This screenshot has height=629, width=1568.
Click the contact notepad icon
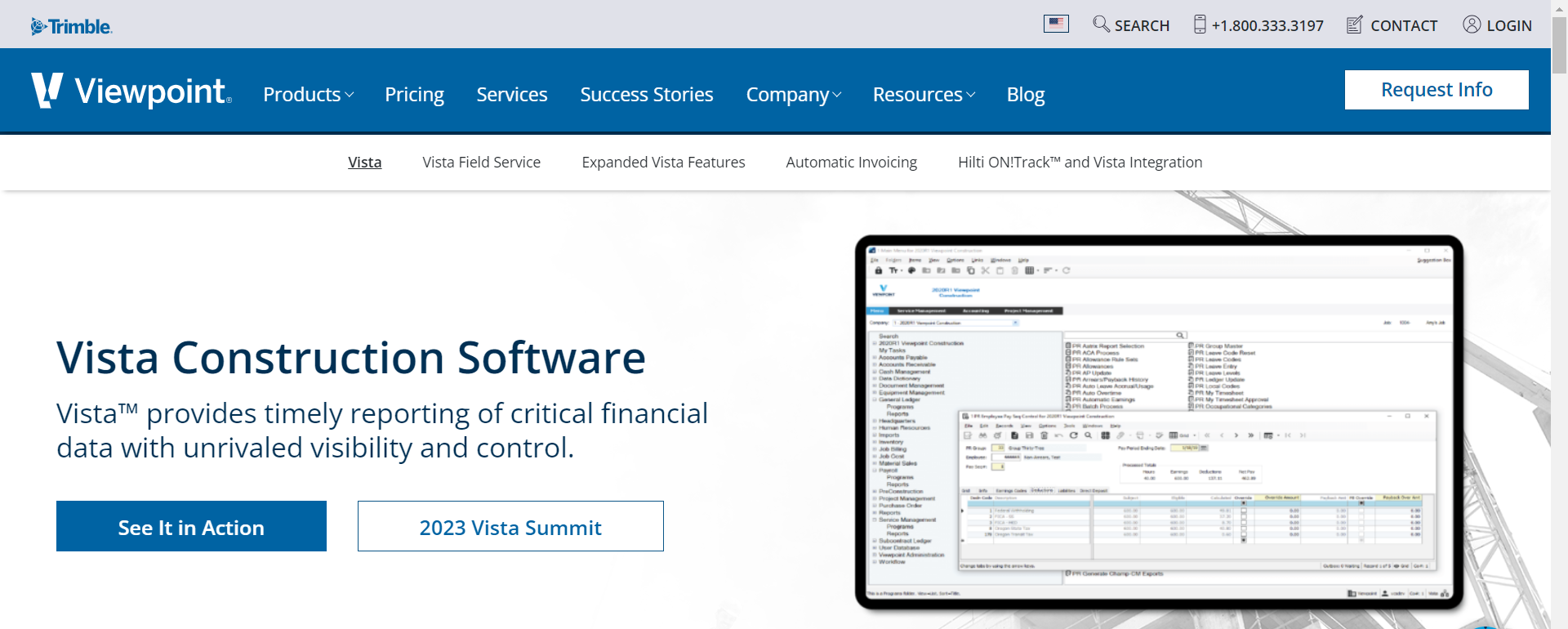click(1354, 25)
